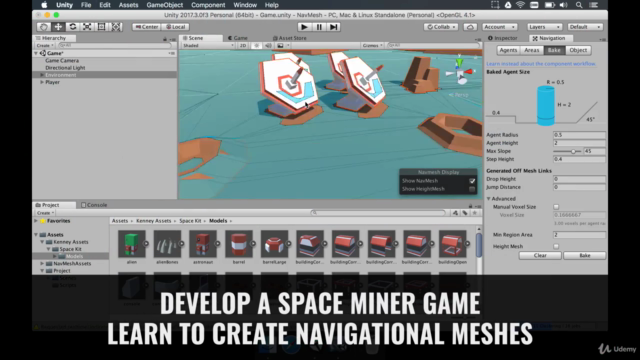Open the Component menu
640x360 pixels.
click(x=208, y=5)
